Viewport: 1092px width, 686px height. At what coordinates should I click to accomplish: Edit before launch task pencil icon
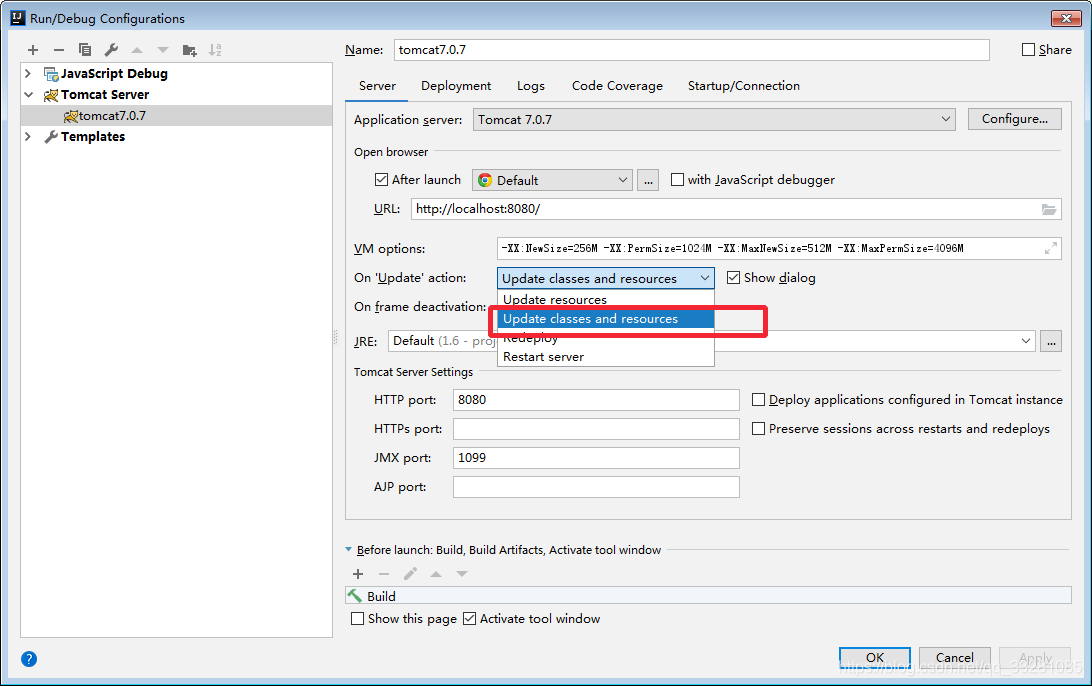[x=410, y=574]
